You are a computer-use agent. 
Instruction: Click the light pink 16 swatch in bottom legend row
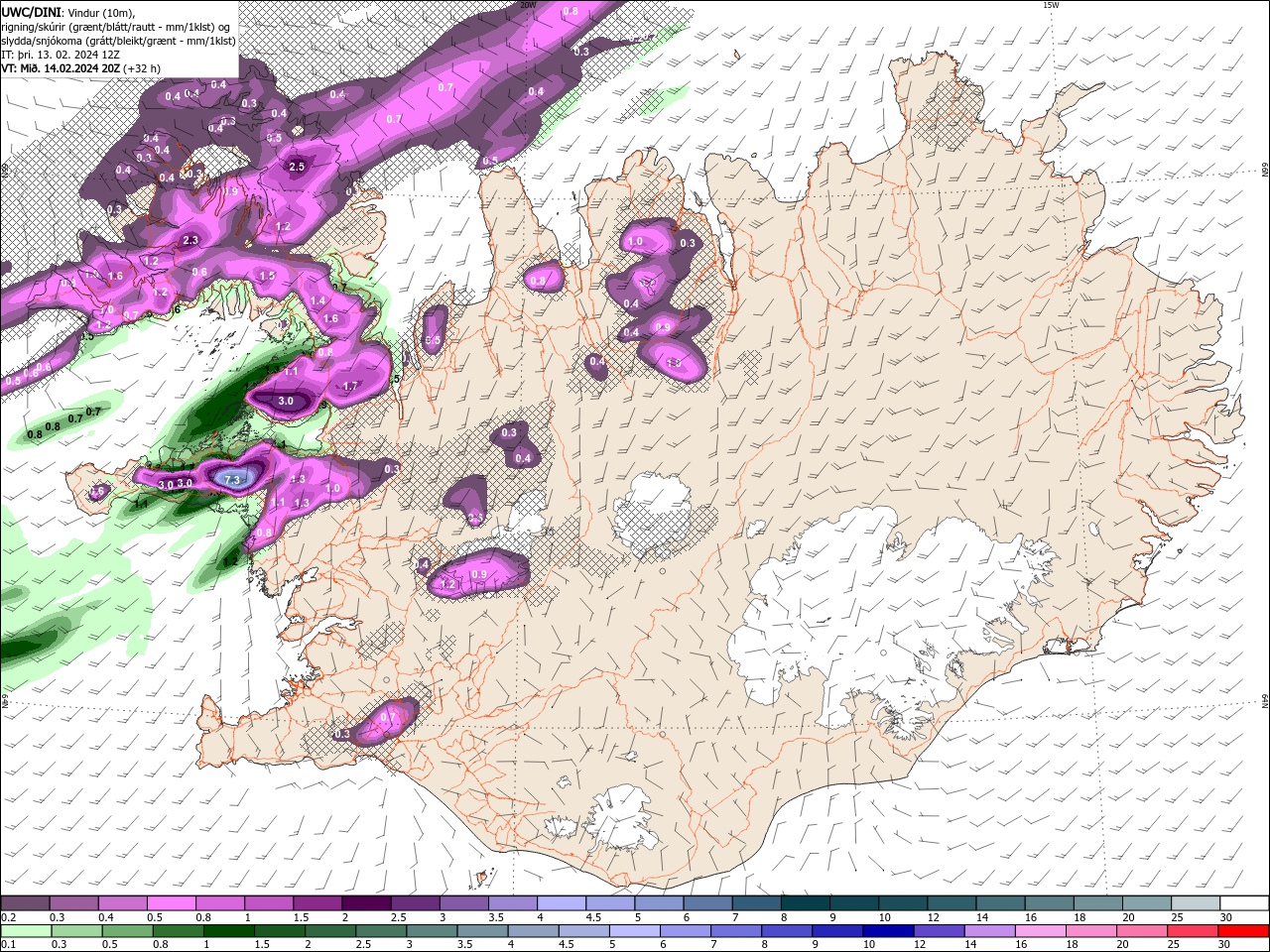click(x=1040, y=931)
